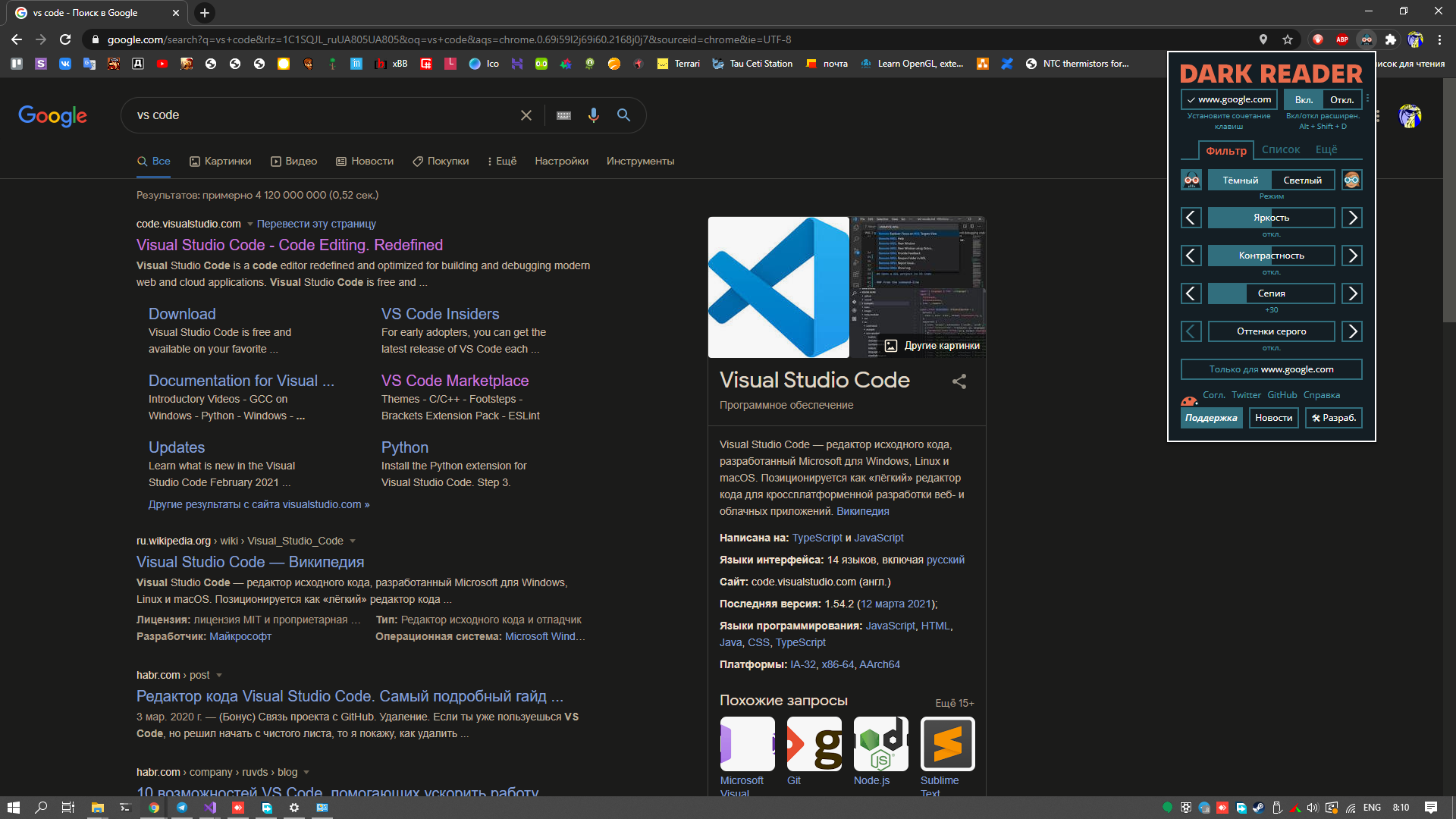This screenshot has width=1456, height=819.
Task: Open the Chrome extensions puzzle icon
Action: pyautogui.click(x=1391, y=39)
